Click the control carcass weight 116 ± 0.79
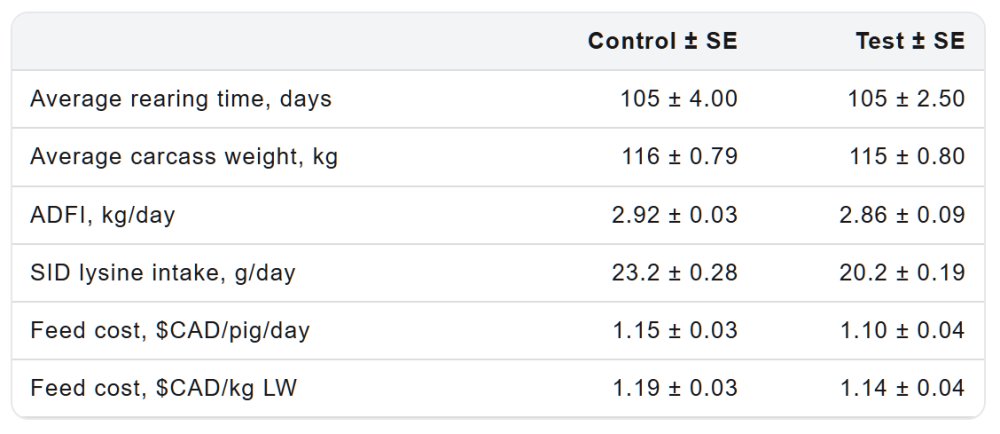1000x434 pixels. pyautogui.click(x=678, y=157)
